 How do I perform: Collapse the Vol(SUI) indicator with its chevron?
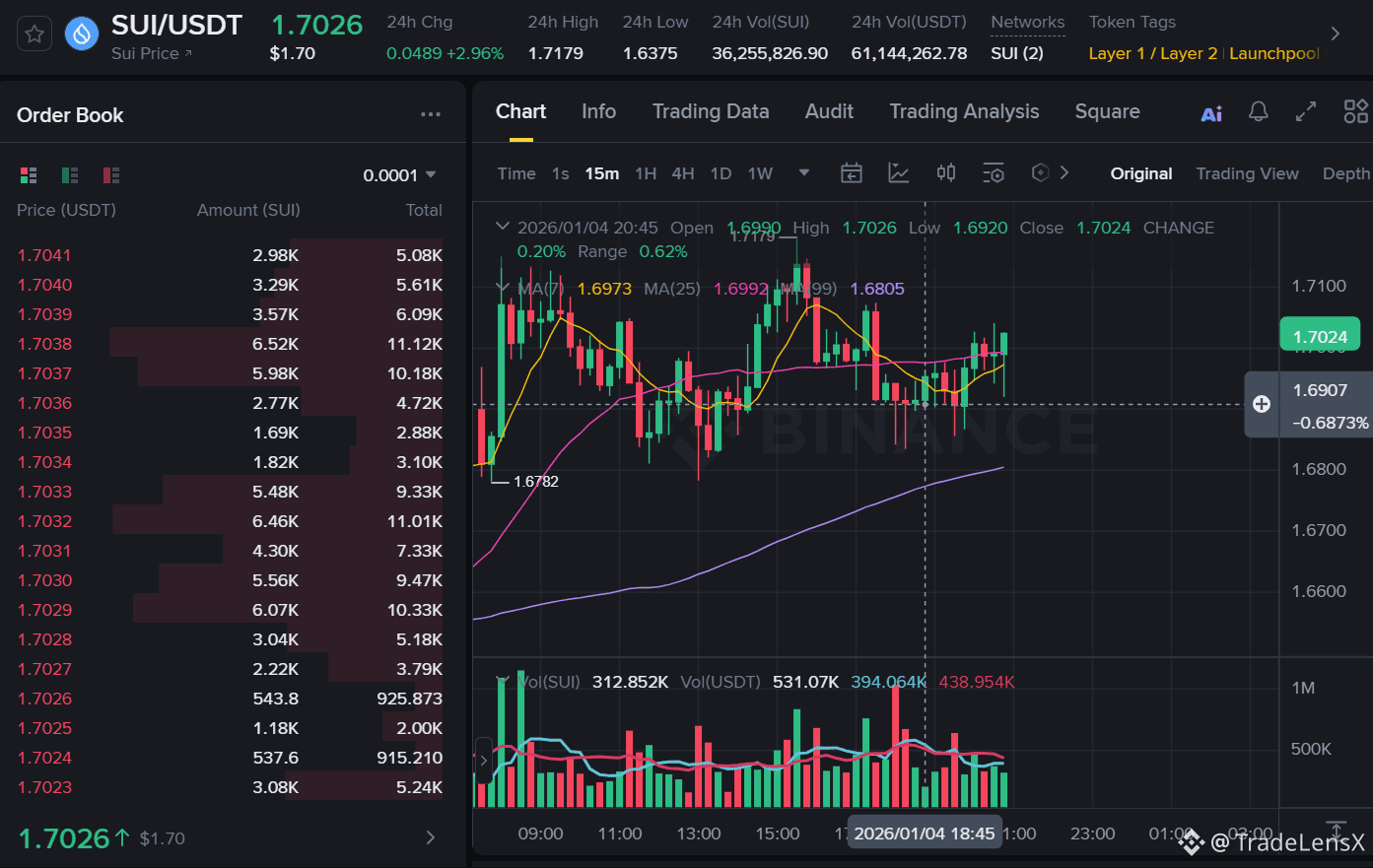(x=503, y=681)
